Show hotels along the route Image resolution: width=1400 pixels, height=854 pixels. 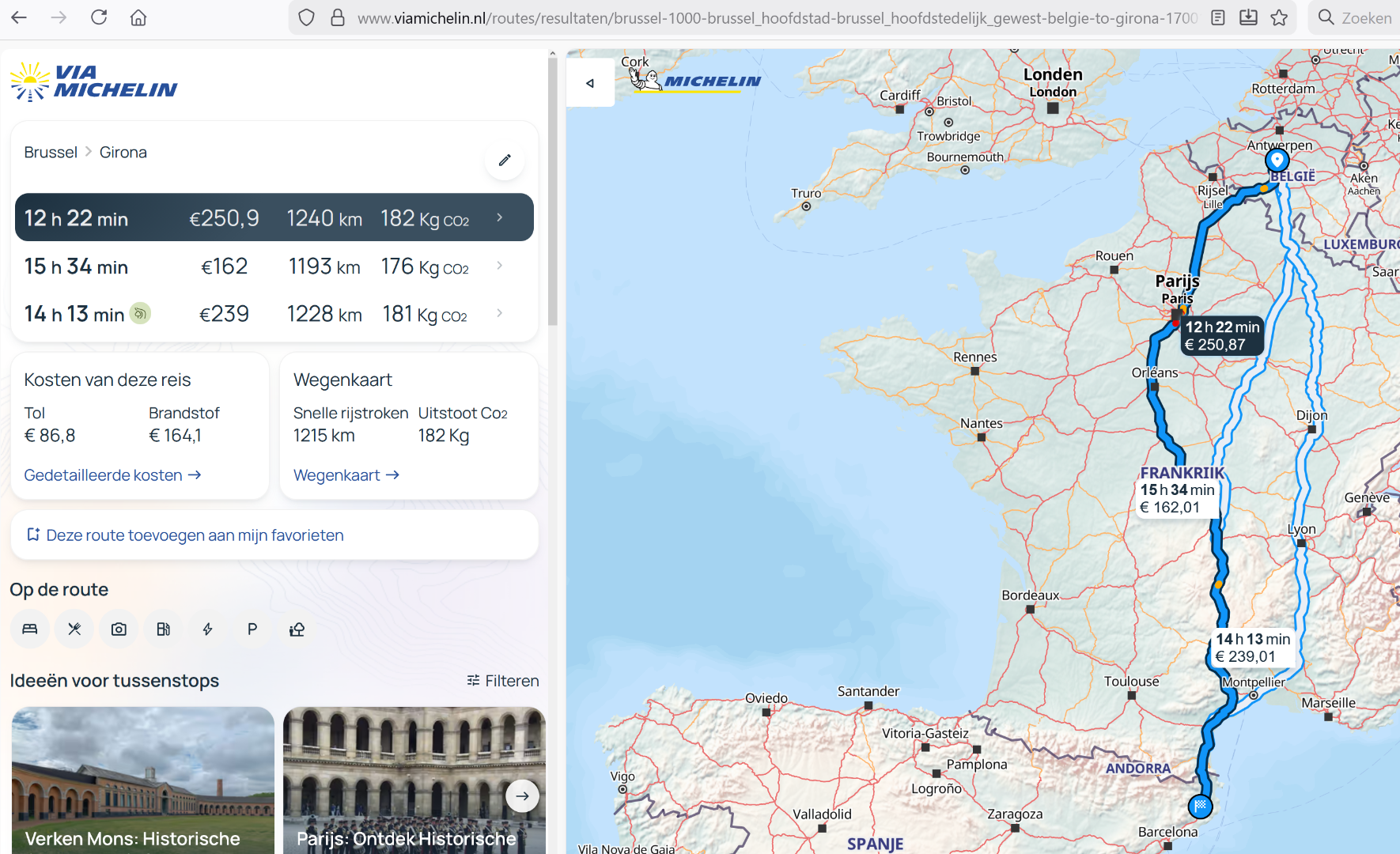tap(30, 629)
